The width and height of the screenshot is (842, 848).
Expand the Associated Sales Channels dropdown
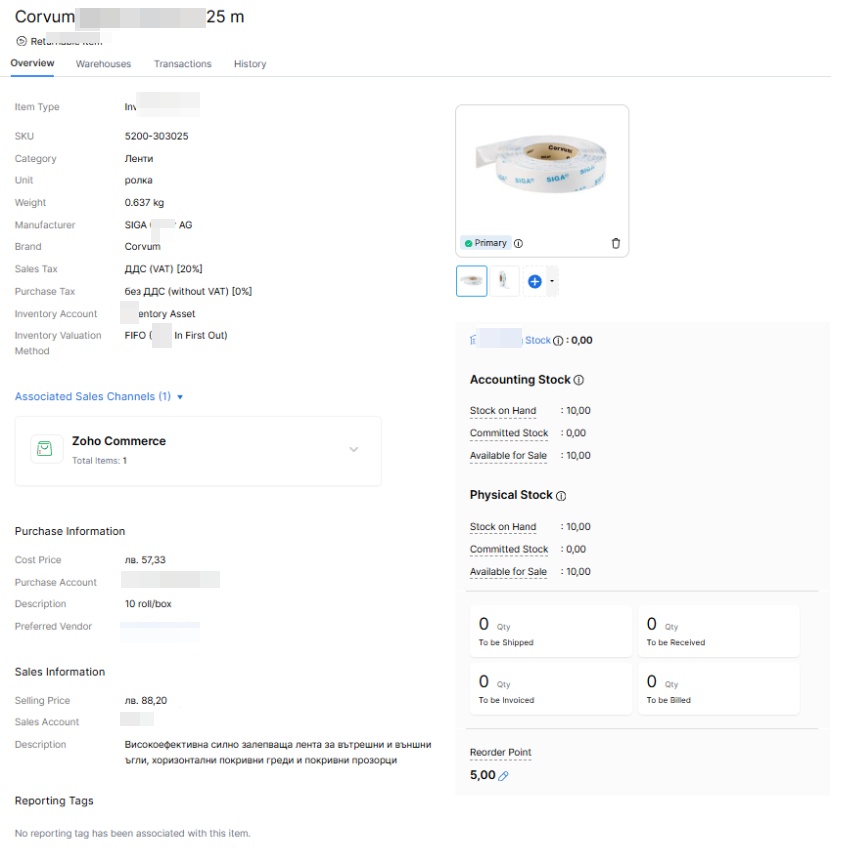click(x=177, y=396)
